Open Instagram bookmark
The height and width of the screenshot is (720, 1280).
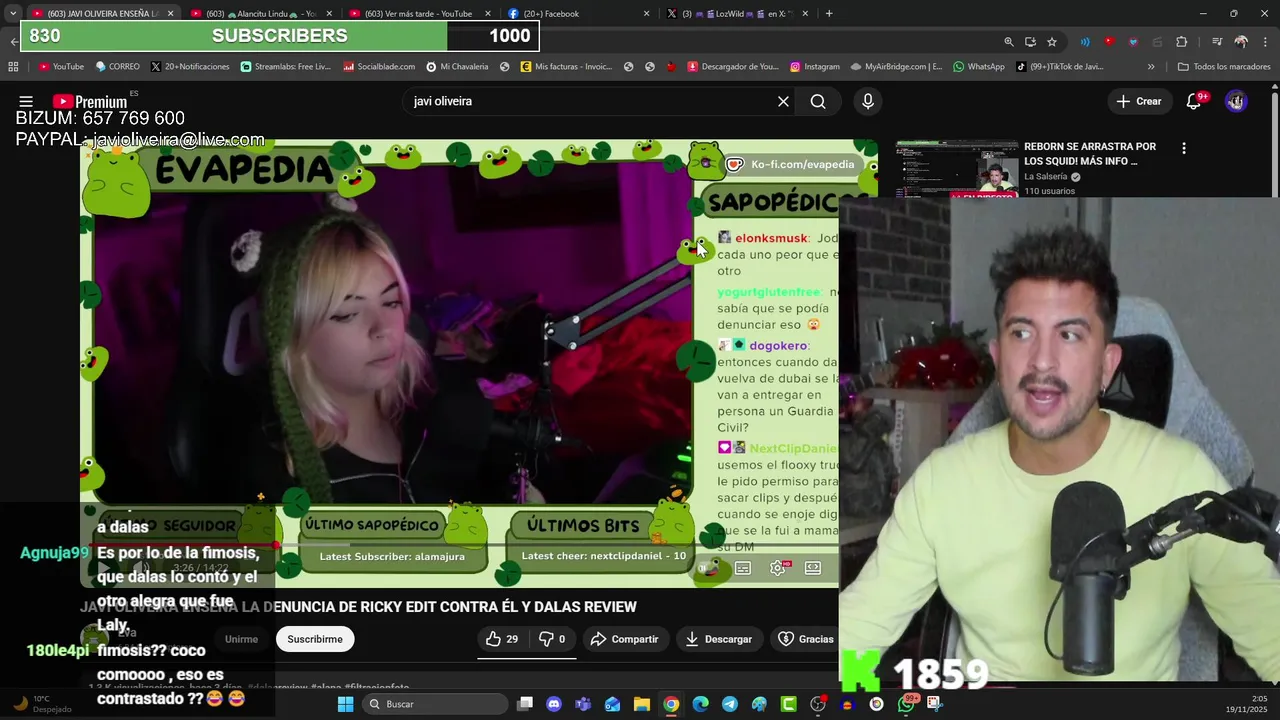pos(815,67)
